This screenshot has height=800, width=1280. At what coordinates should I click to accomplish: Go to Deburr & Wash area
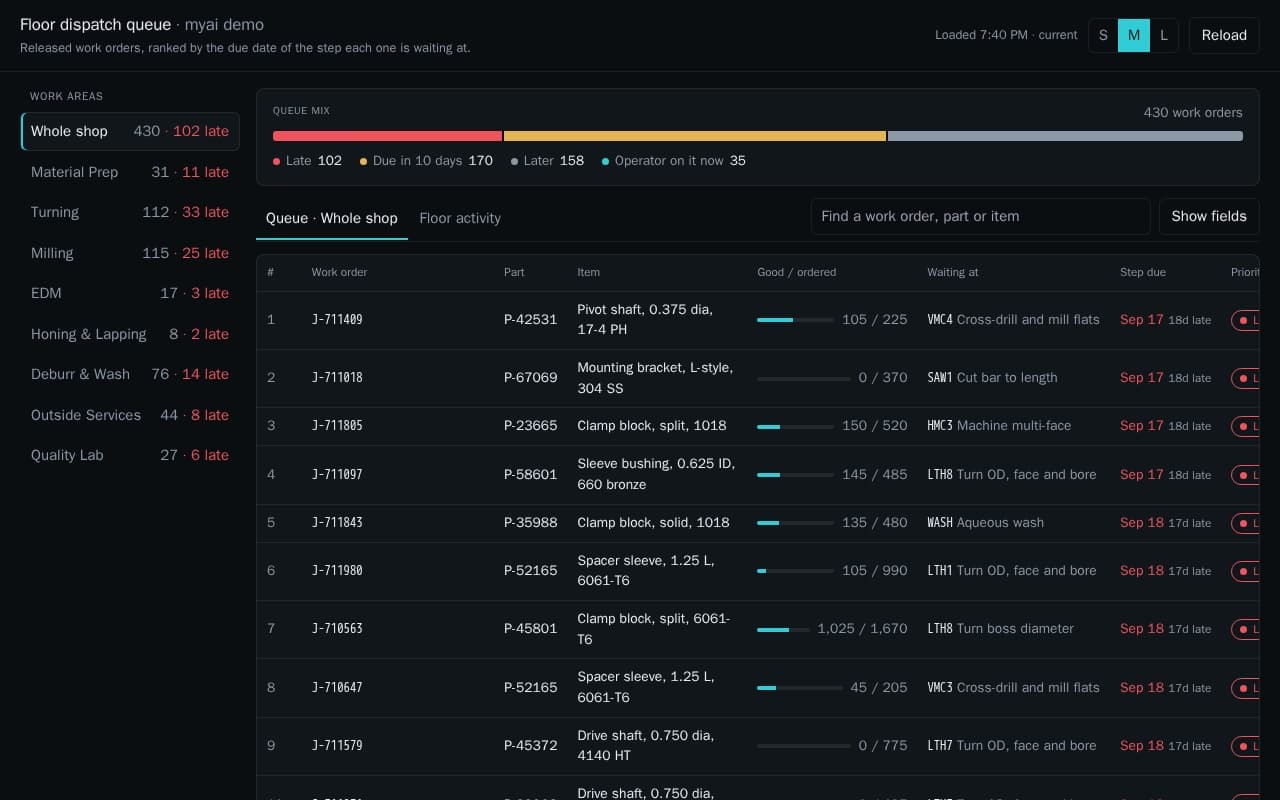click(x=130, y=374)
